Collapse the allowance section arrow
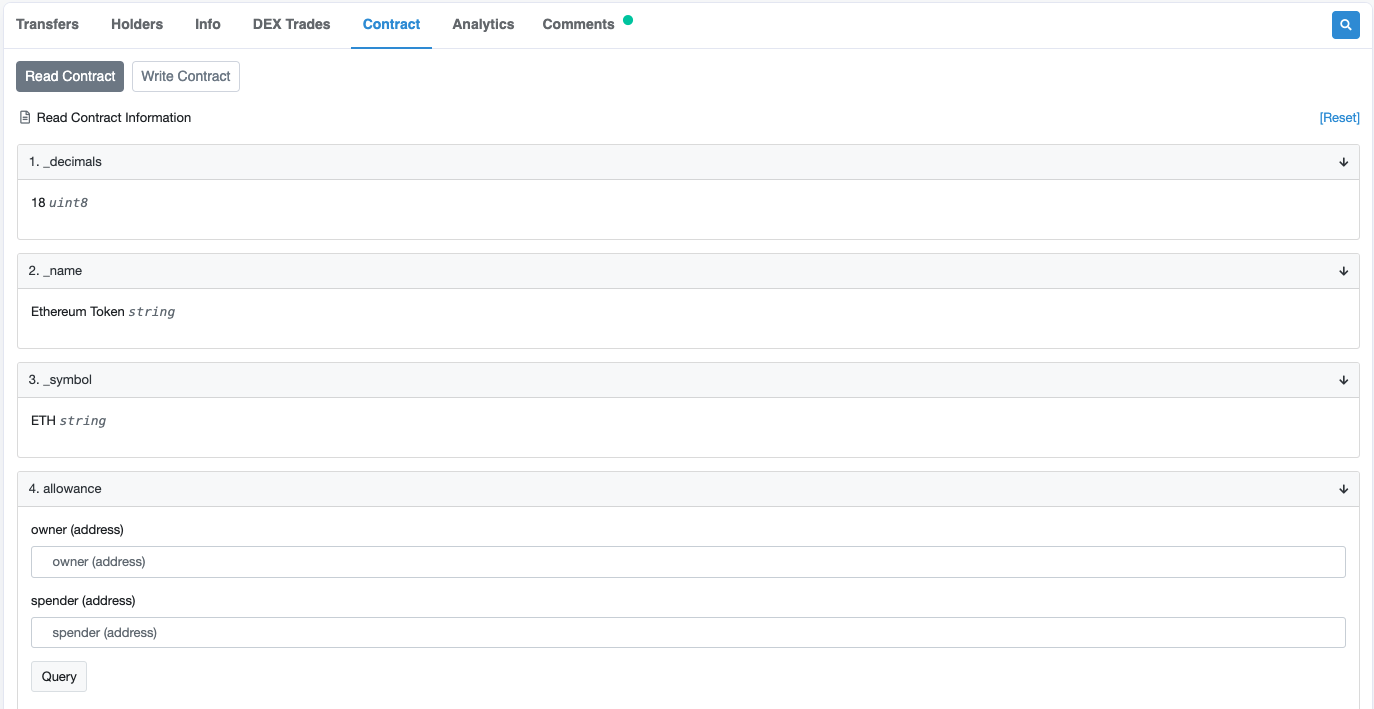 click(x=1343, y=489)
